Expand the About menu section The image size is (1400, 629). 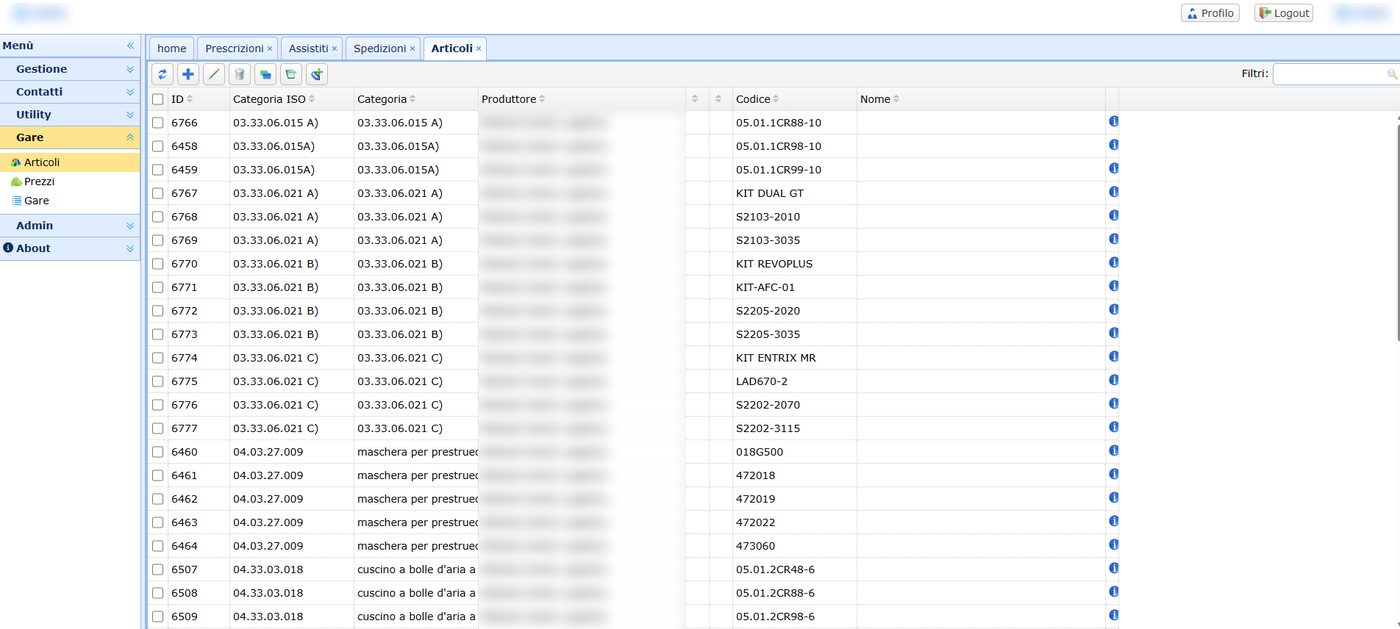click(x=70, y=248)
